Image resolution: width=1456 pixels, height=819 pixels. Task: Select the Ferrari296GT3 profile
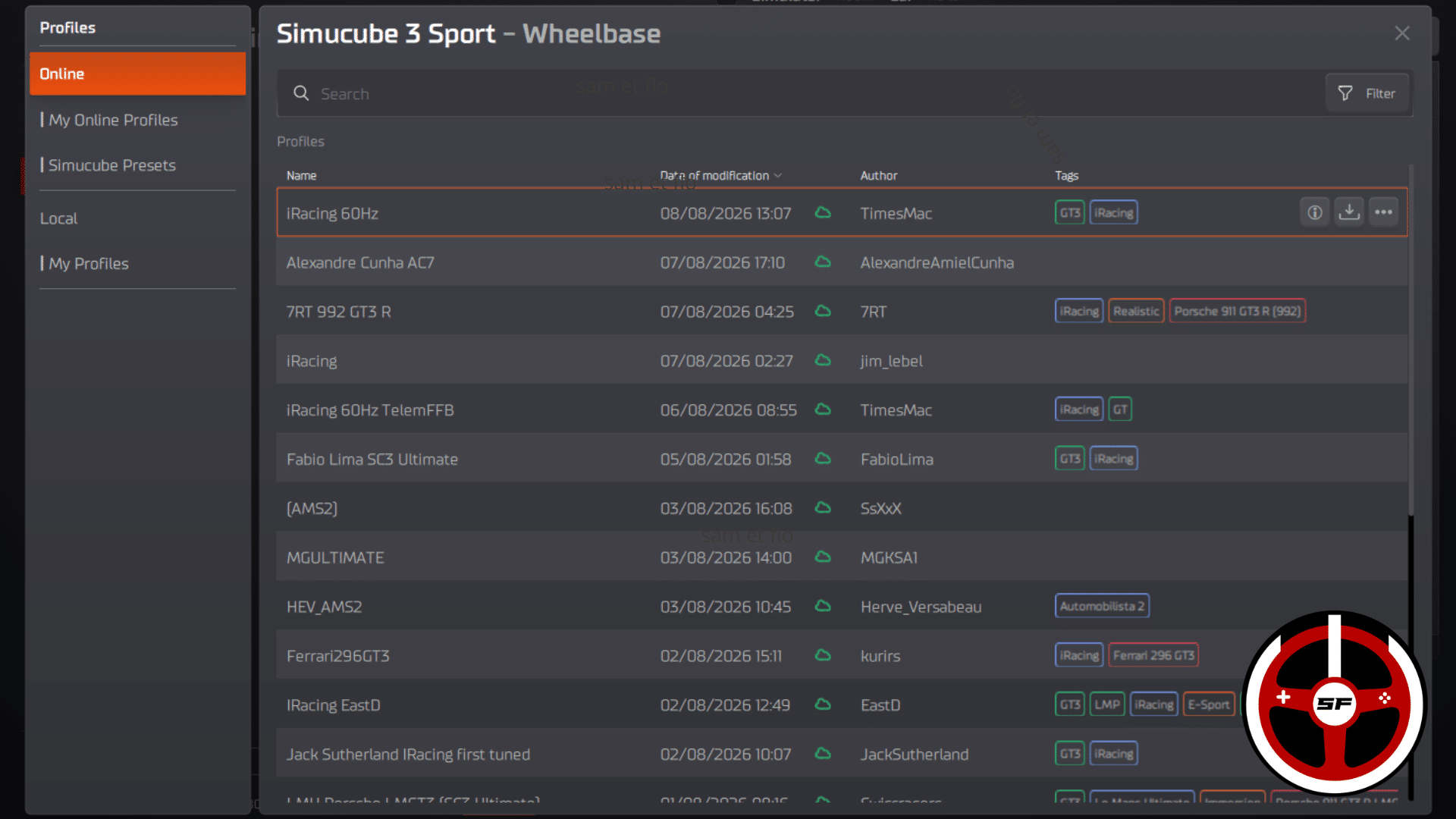pyautogui.click(x=337, y=656)
